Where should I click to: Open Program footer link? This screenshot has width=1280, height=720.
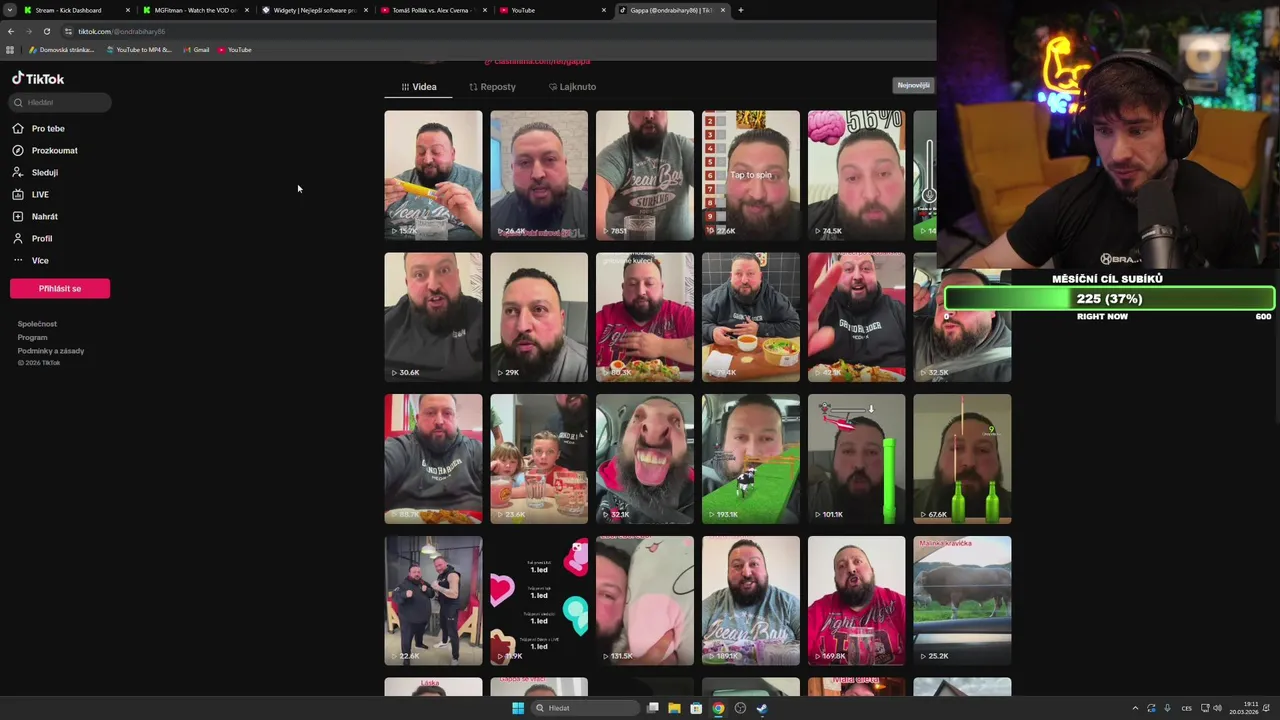click(x=32, y=337)
